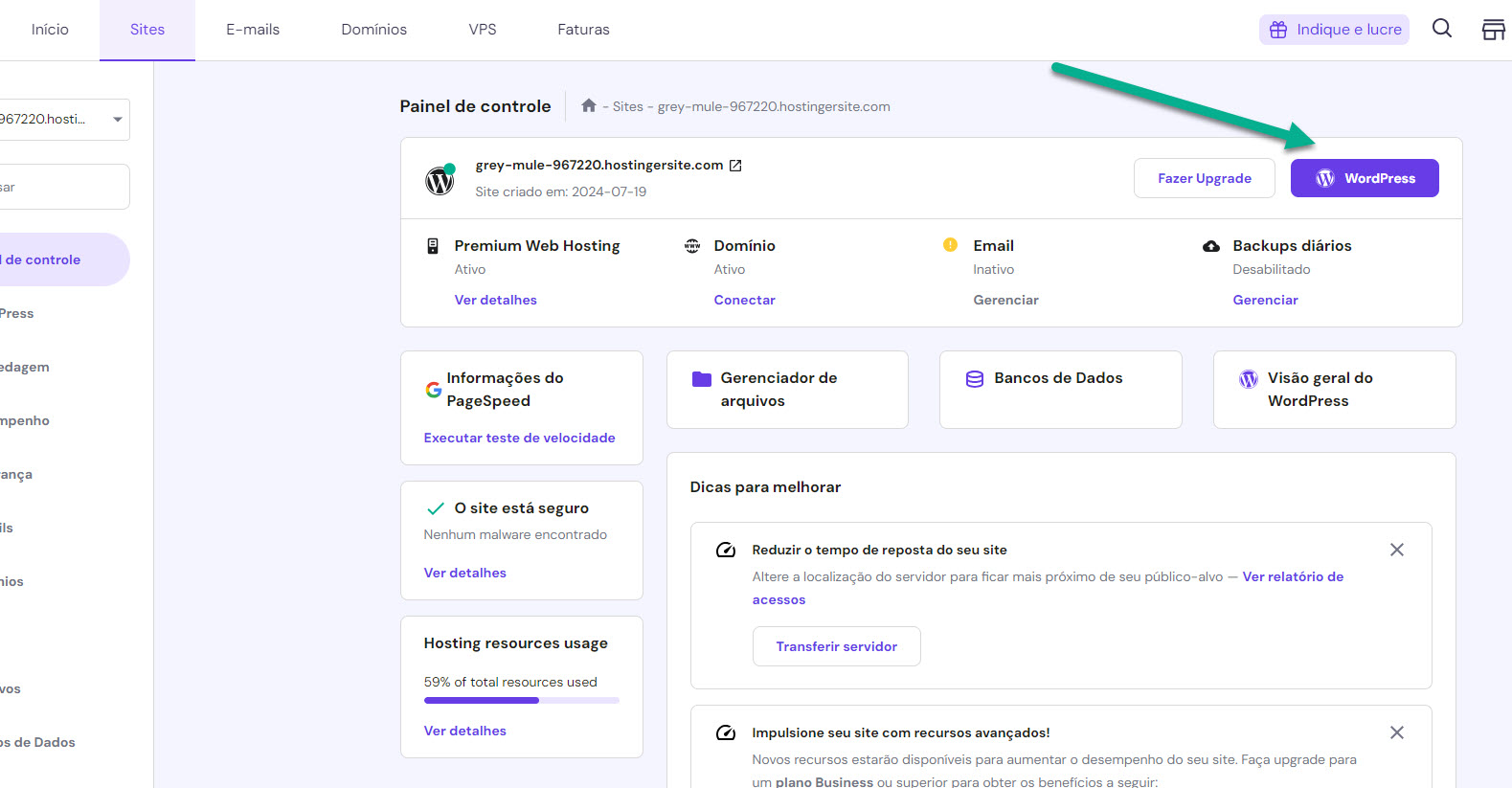Viewport: 1512px width, 788px height.
Task: Open the Gerenciador de arquivos card
Action: [787, 390]
